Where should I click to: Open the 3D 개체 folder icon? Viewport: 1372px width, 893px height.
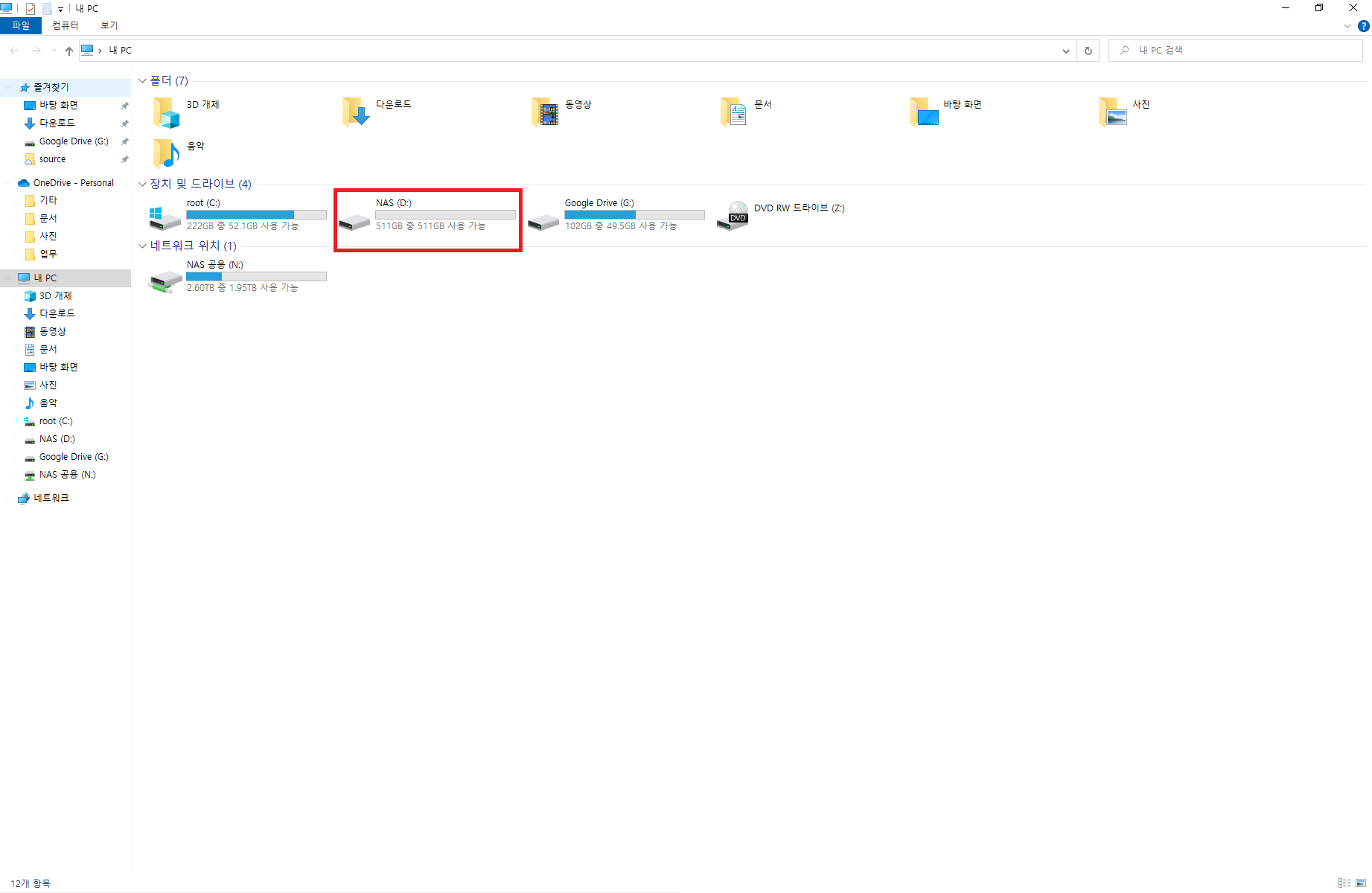click(167, 112)
